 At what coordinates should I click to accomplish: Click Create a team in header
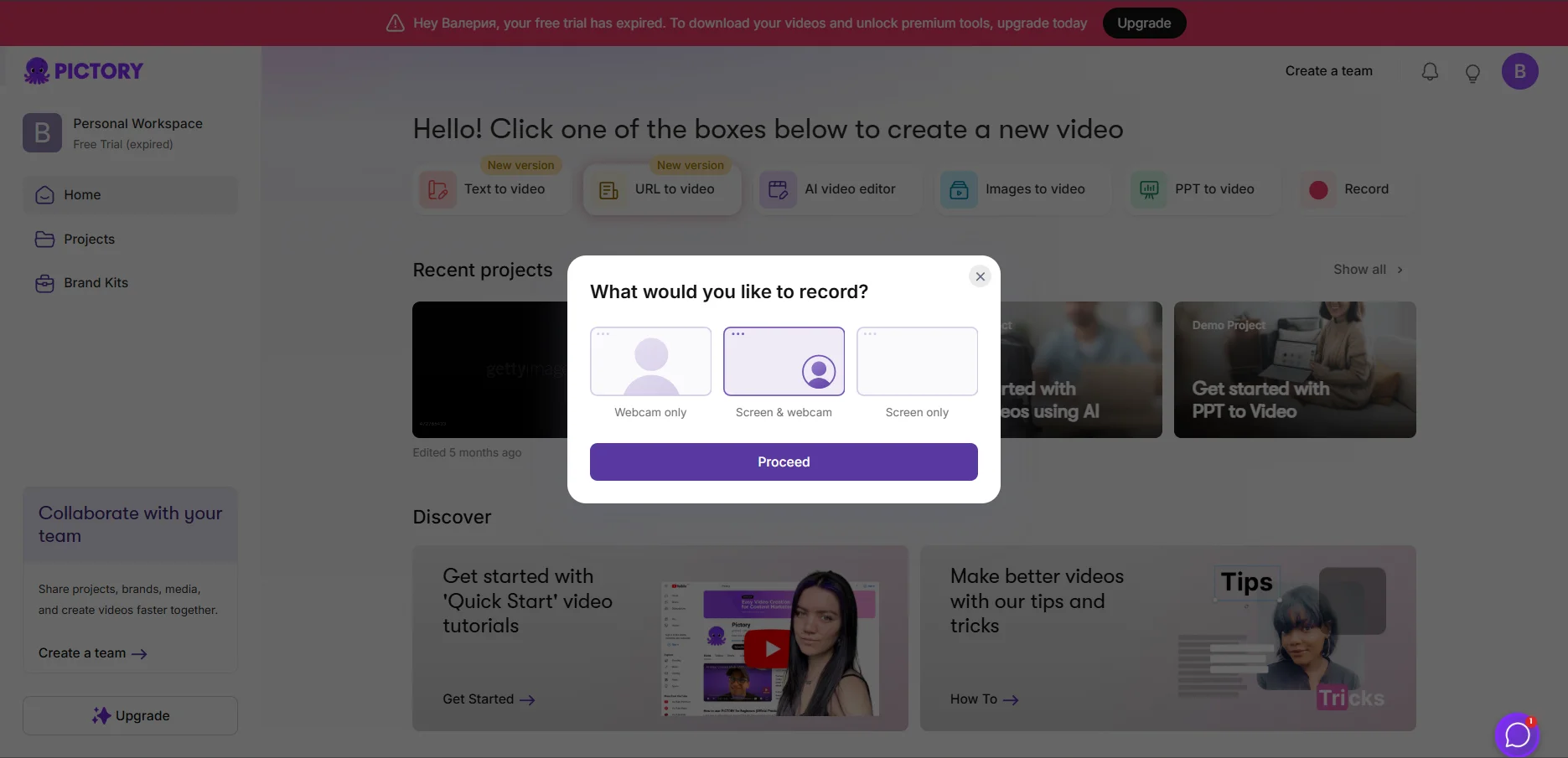click(1329, 71)
